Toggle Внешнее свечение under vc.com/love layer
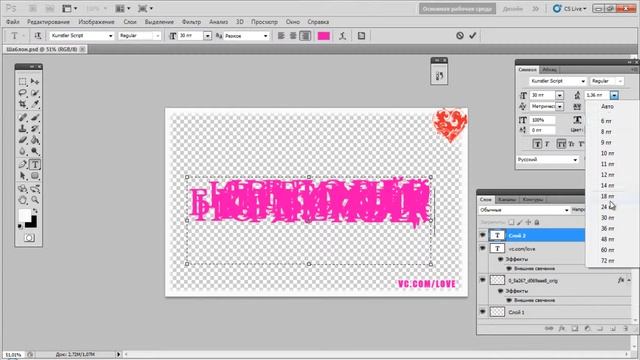640x360 pixels. (x=509, y=269)
